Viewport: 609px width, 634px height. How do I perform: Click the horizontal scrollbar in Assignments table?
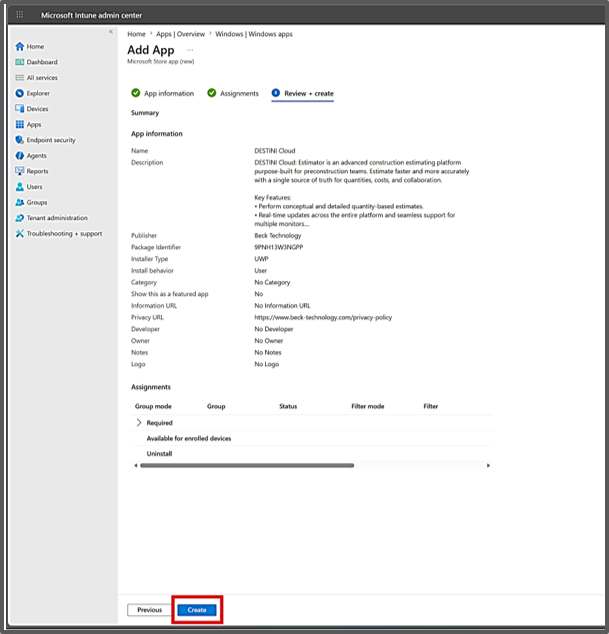247,465
